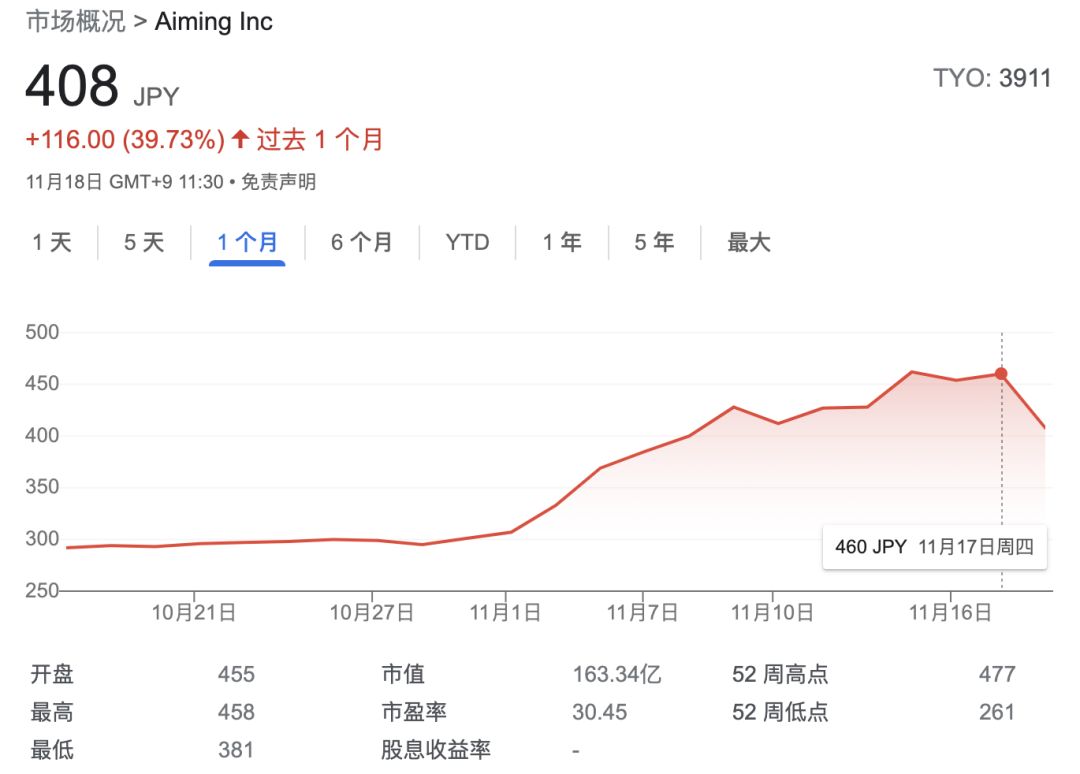Show the 最大 full history range
1080x774 pixels.
[749, 242]
